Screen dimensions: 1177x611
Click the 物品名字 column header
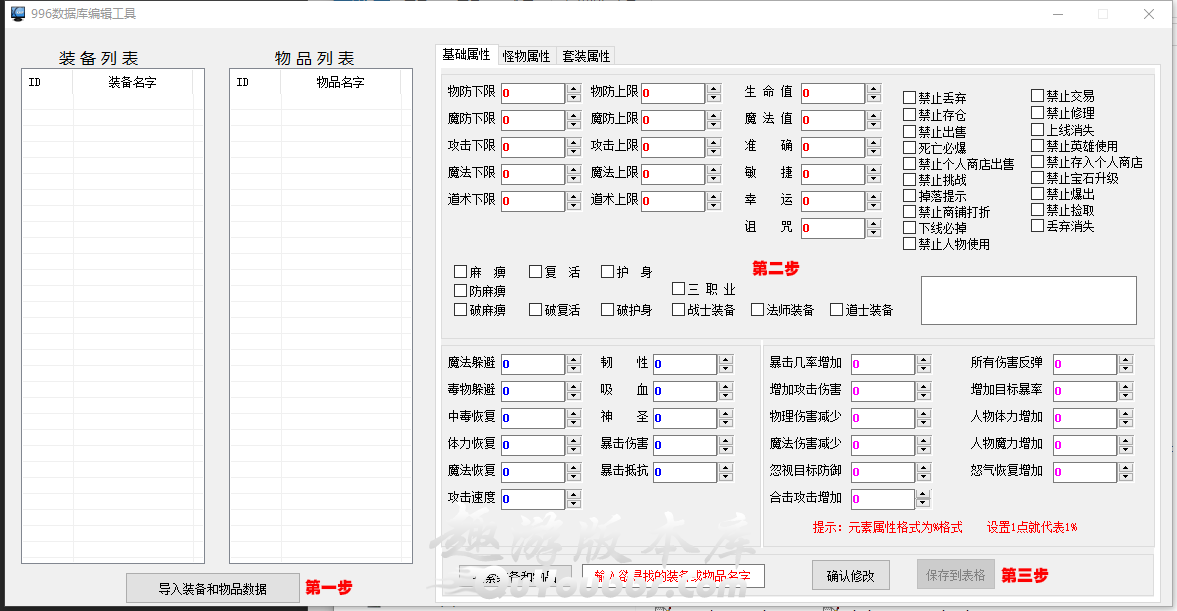[340, 82]
